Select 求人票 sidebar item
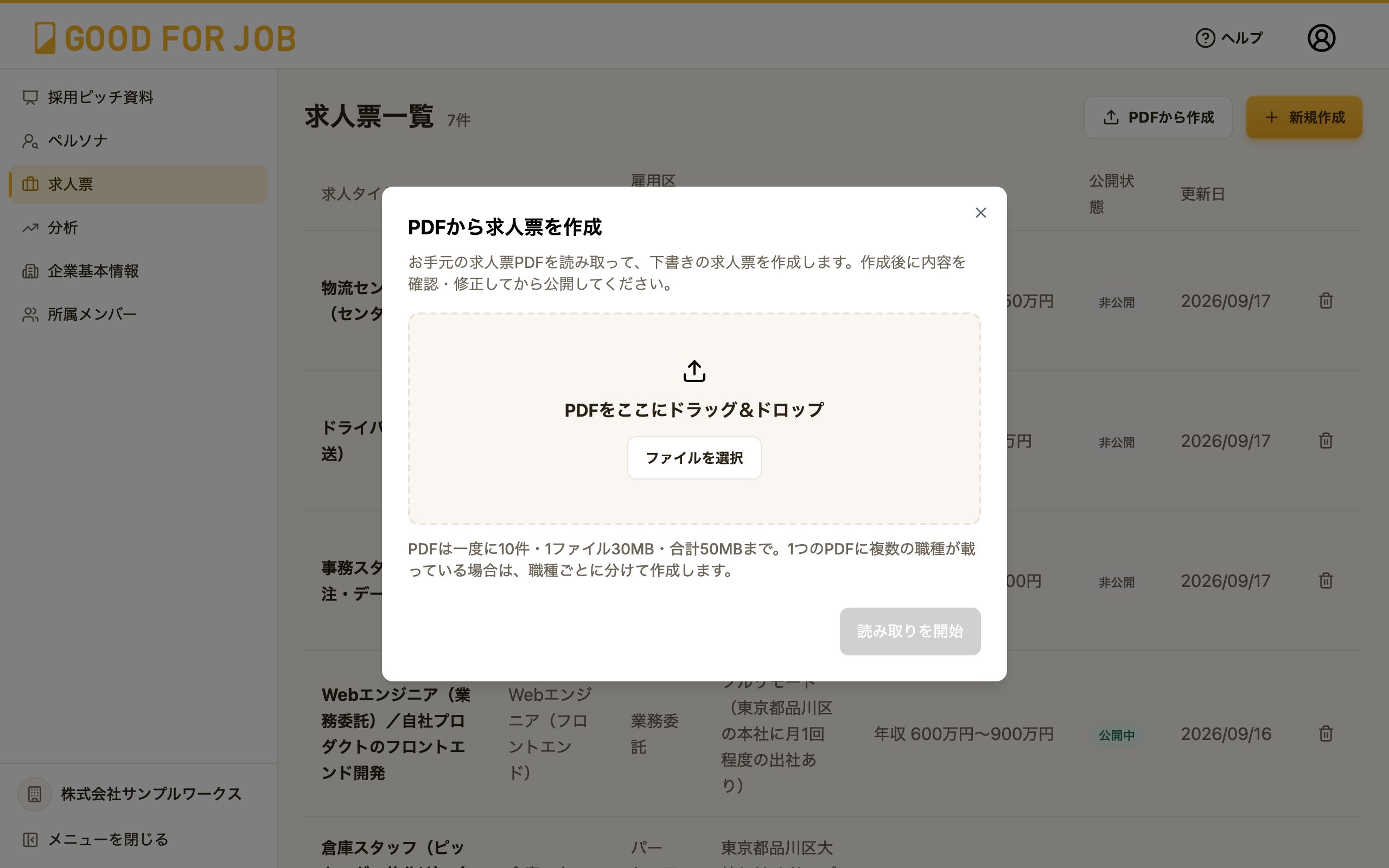 click(138, 184)
